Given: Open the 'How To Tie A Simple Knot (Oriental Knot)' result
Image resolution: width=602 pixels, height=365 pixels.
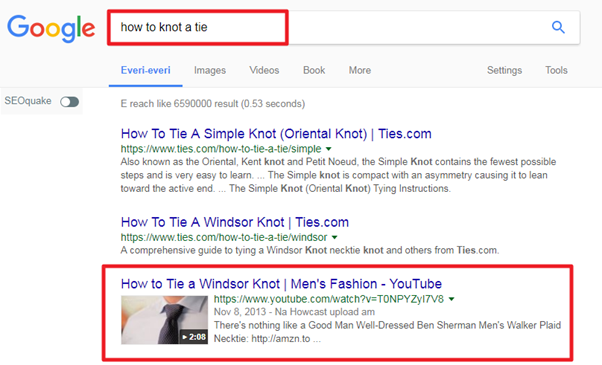Looking at the screenshot, I should point(276,134).
